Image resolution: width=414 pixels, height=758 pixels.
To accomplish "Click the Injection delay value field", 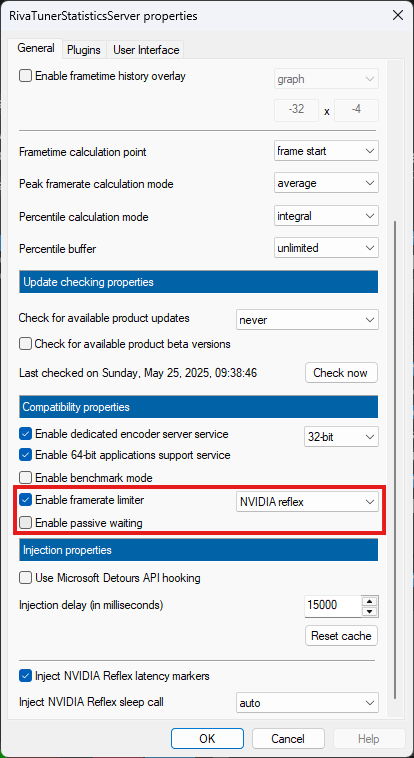I will [333, 606].
